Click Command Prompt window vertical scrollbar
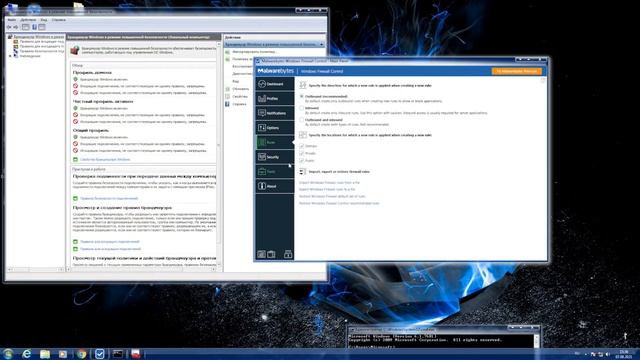640x360 pixels. click(x=536, y=341)
